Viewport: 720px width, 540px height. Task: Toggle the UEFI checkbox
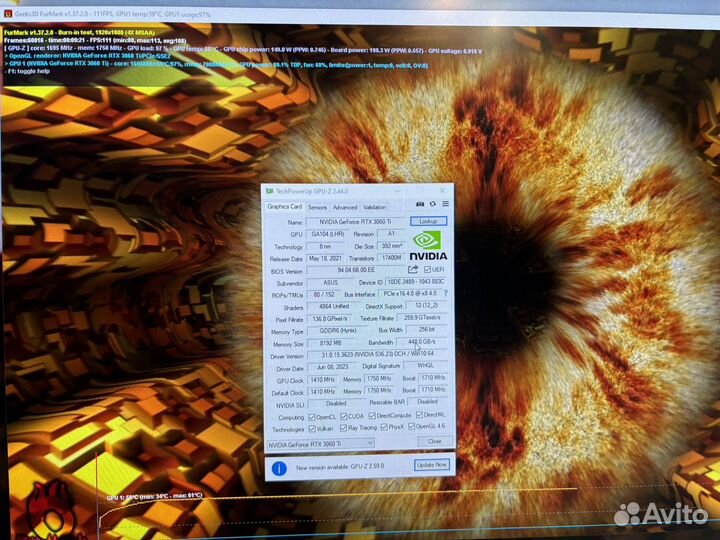point(427,269)
